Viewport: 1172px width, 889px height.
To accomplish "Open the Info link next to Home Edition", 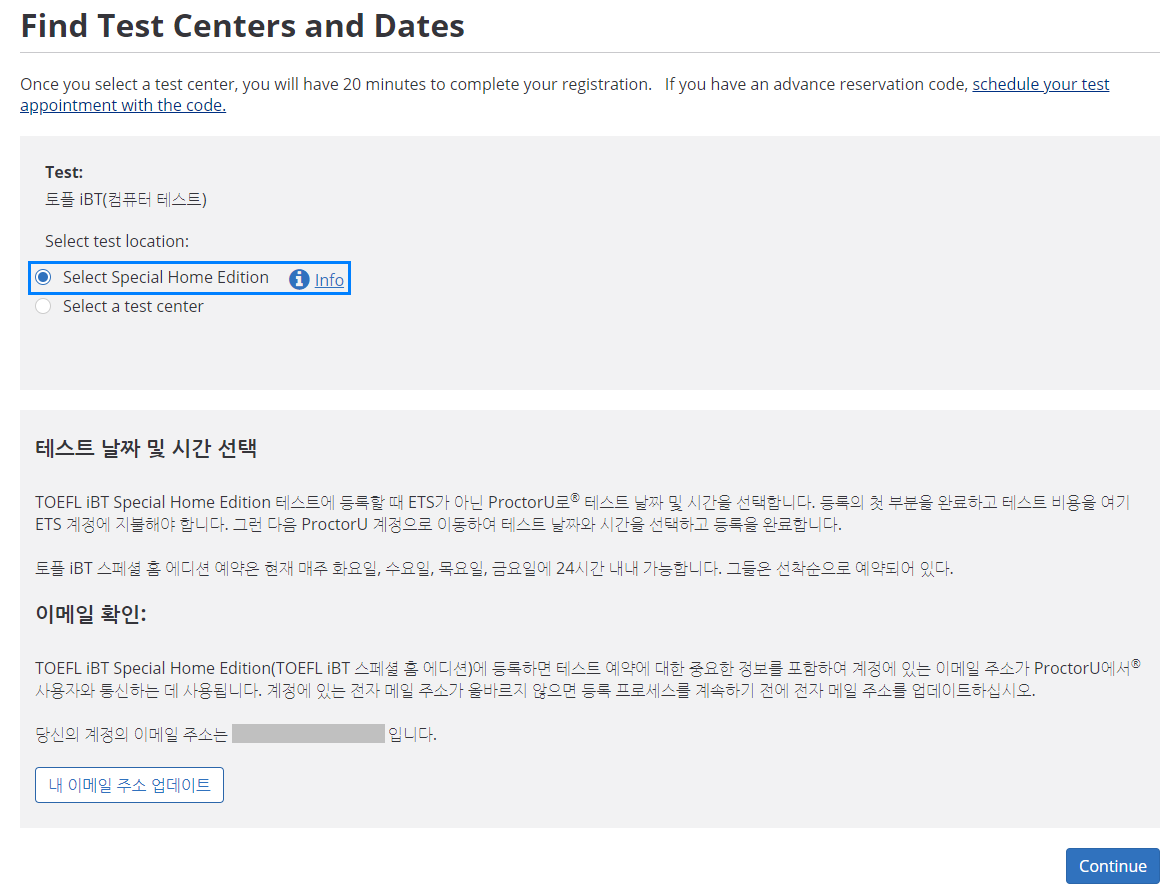I will point(329,280).
